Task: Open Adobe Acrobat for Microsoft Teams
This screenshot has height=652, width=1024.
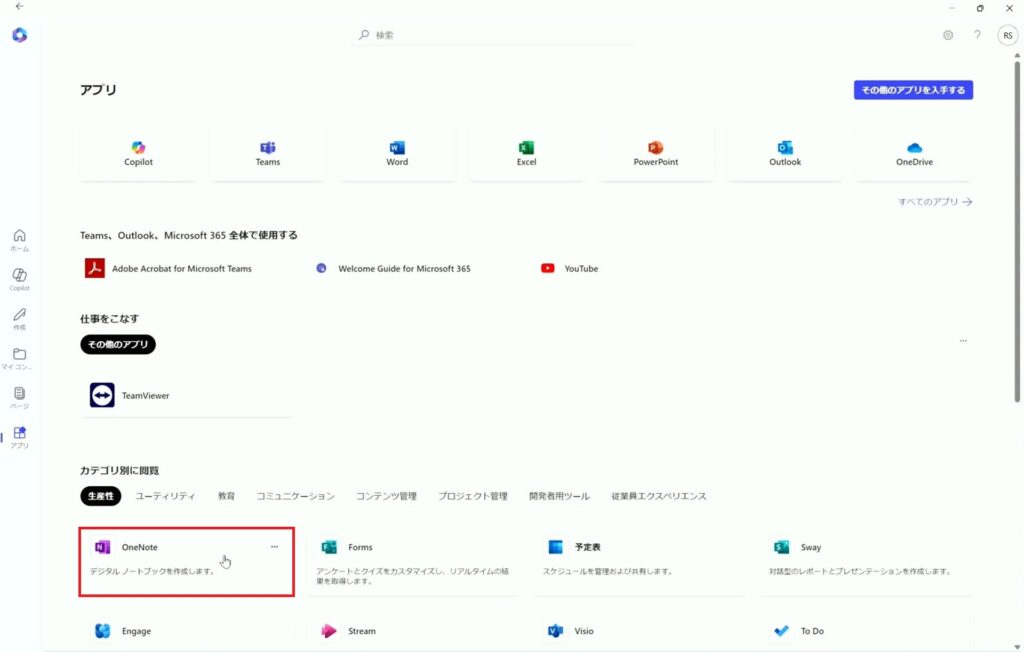Action: click(x=168, y=269)
